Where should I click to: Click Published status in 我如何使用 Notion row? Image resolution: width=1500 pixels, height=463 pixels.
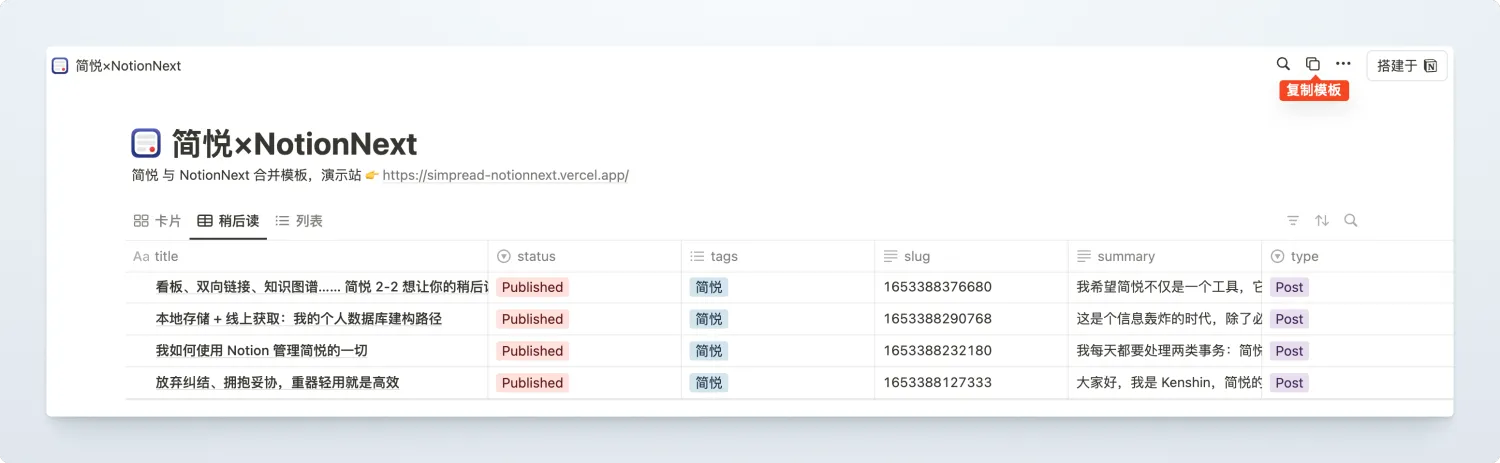pos(532,351)
